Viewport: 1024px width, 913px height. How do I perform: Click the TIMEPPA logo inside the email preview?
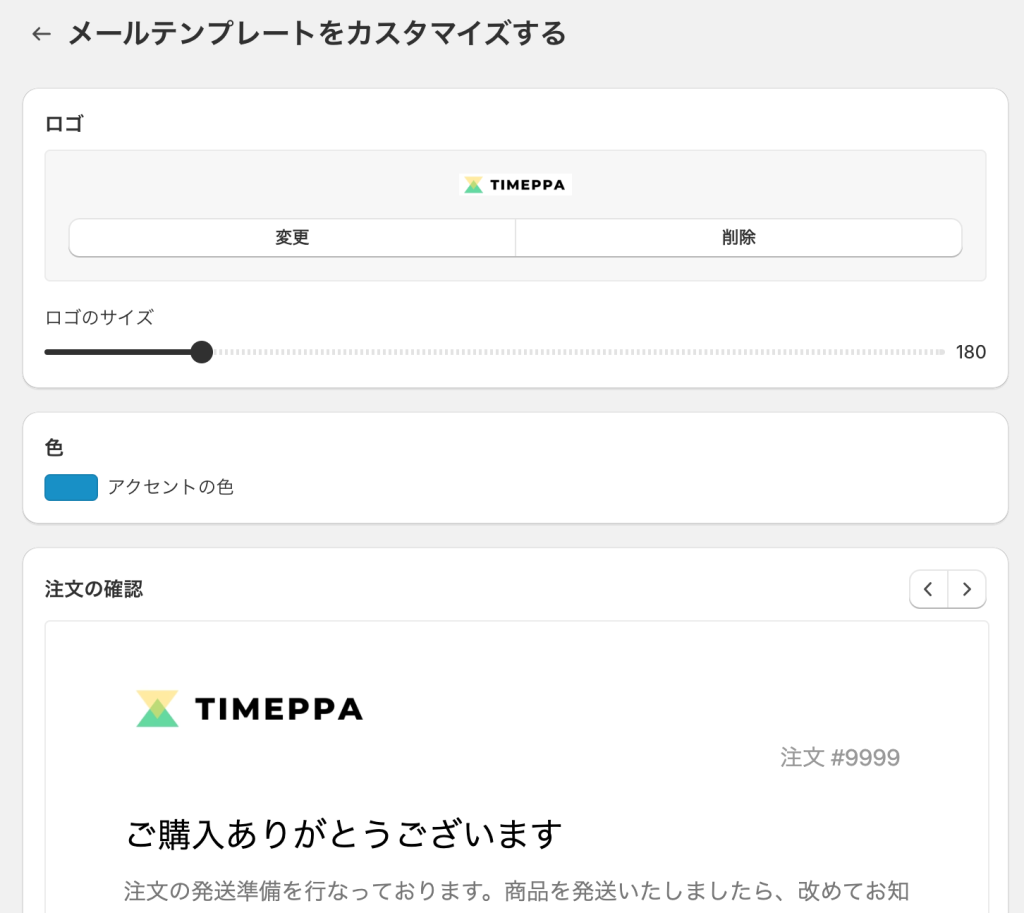(x=248, y=708)
